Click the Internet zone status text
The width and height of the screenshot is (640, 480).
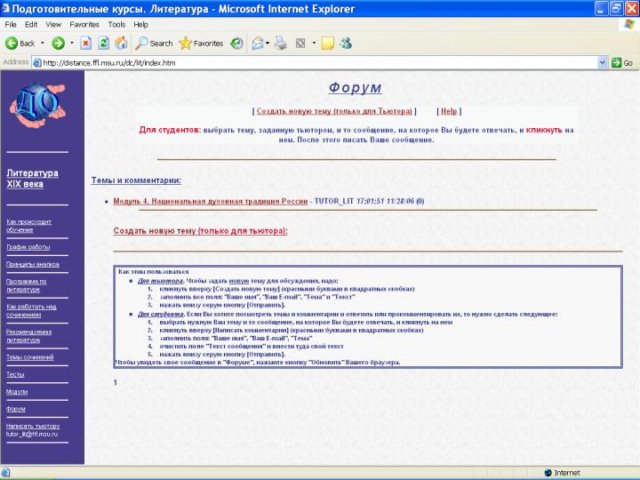point(567,473)
